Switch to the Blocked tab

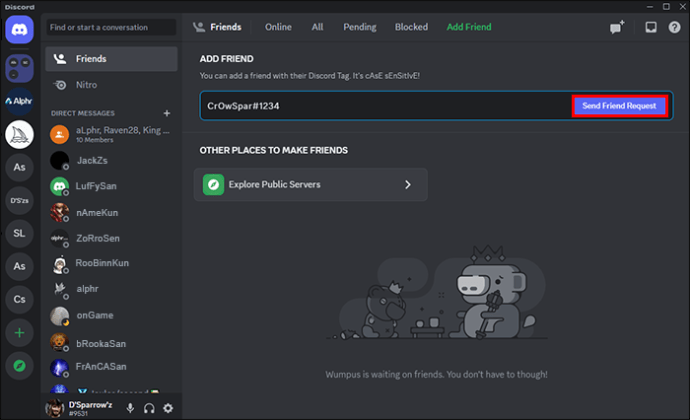coord(411,27)
